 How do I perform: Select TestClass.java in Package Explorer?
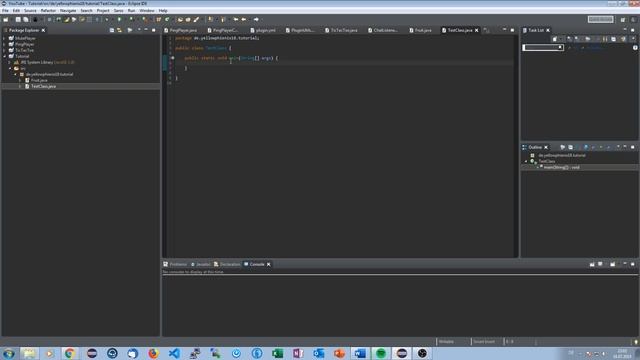click(x=43, y=87)
